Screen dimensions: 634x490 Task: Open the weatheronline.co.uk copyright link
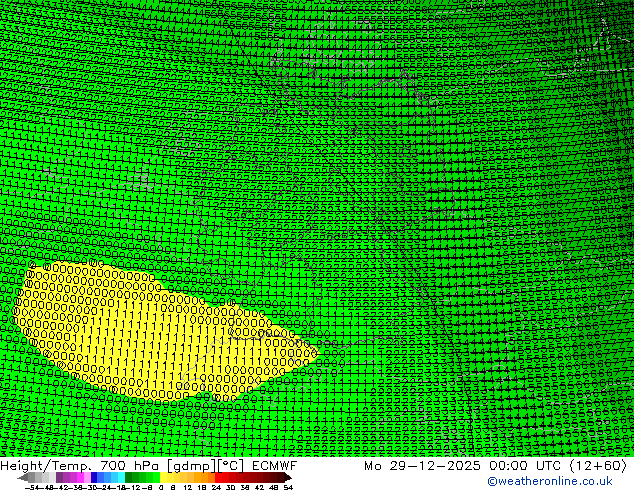(550, 481)
